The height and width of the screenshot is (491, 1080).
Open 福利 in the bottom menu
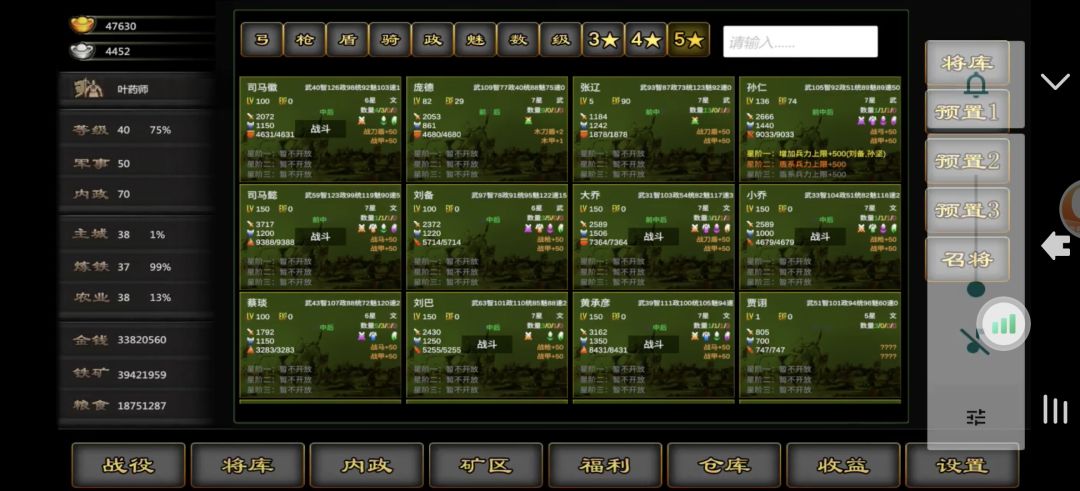click(x=605, y=466)
